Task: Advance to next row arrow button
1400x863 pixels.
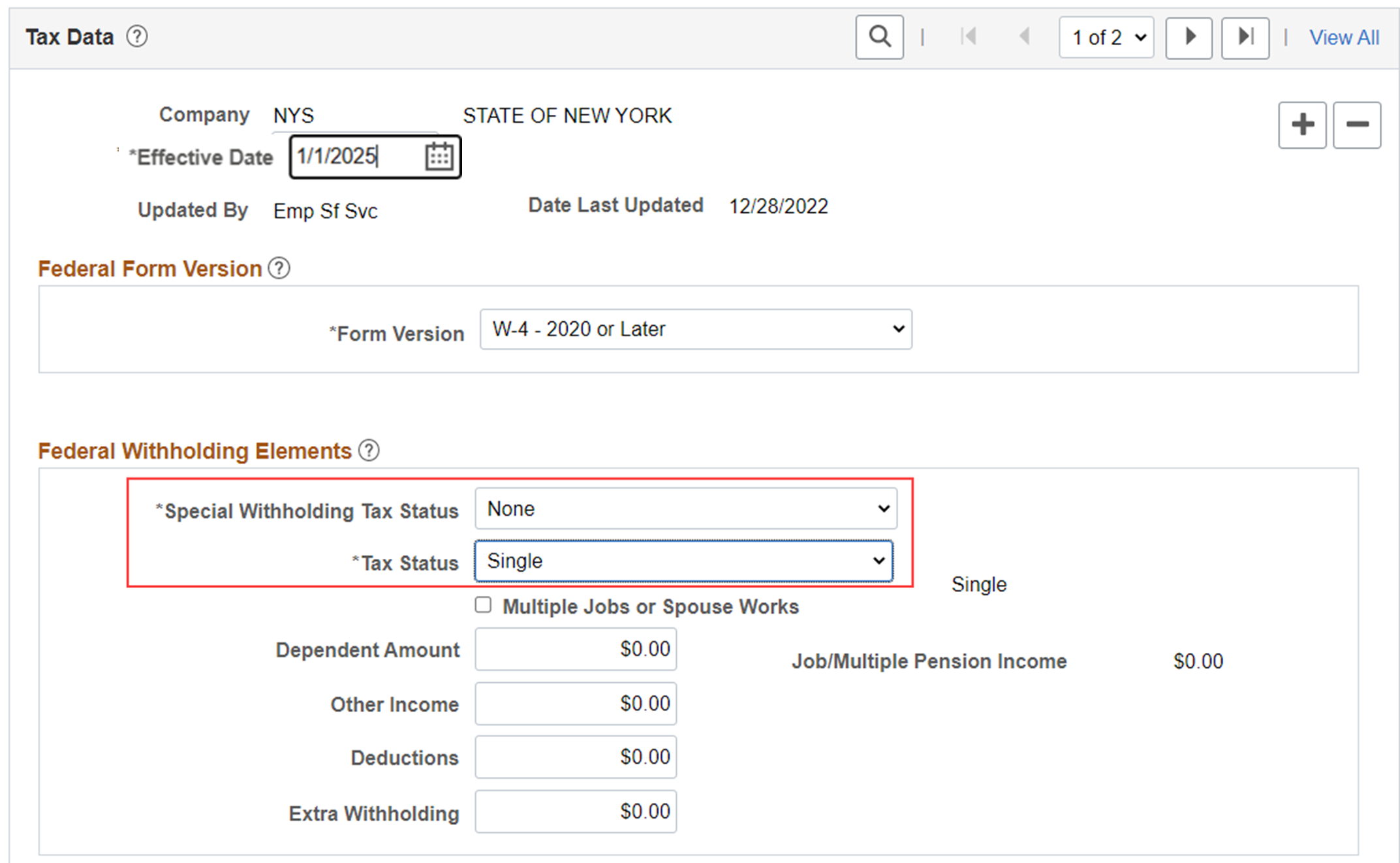Action: [1189, 37]
